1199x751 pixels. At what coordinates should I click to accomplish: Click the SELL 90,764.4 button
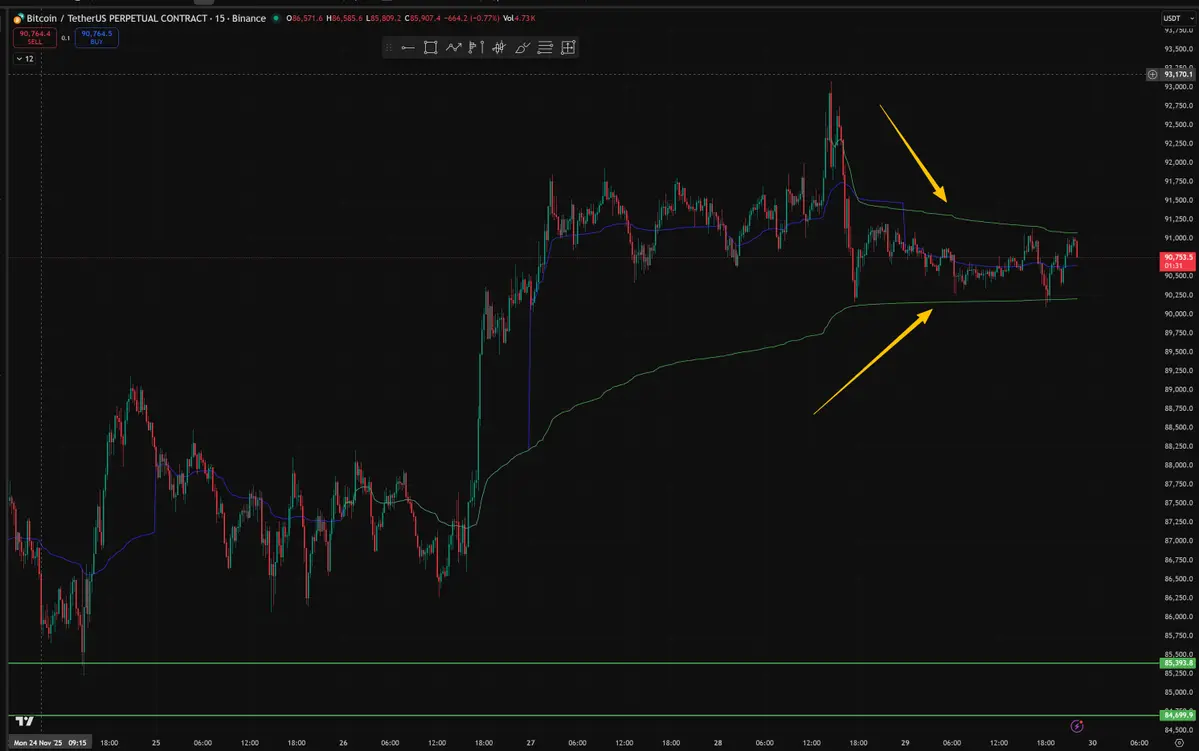pyautogui.click(x=34, y=37)
